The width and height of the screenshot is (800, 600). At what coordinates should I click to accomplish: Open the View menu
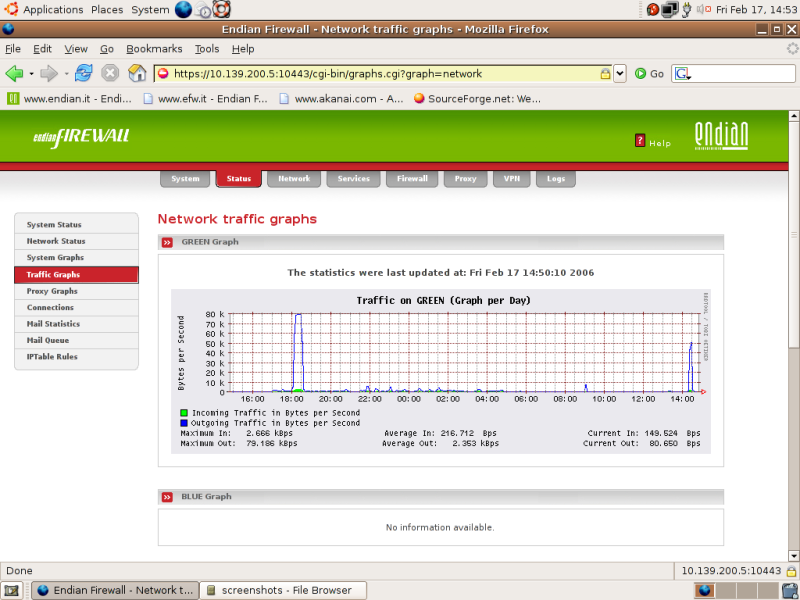tap(76, 49)
